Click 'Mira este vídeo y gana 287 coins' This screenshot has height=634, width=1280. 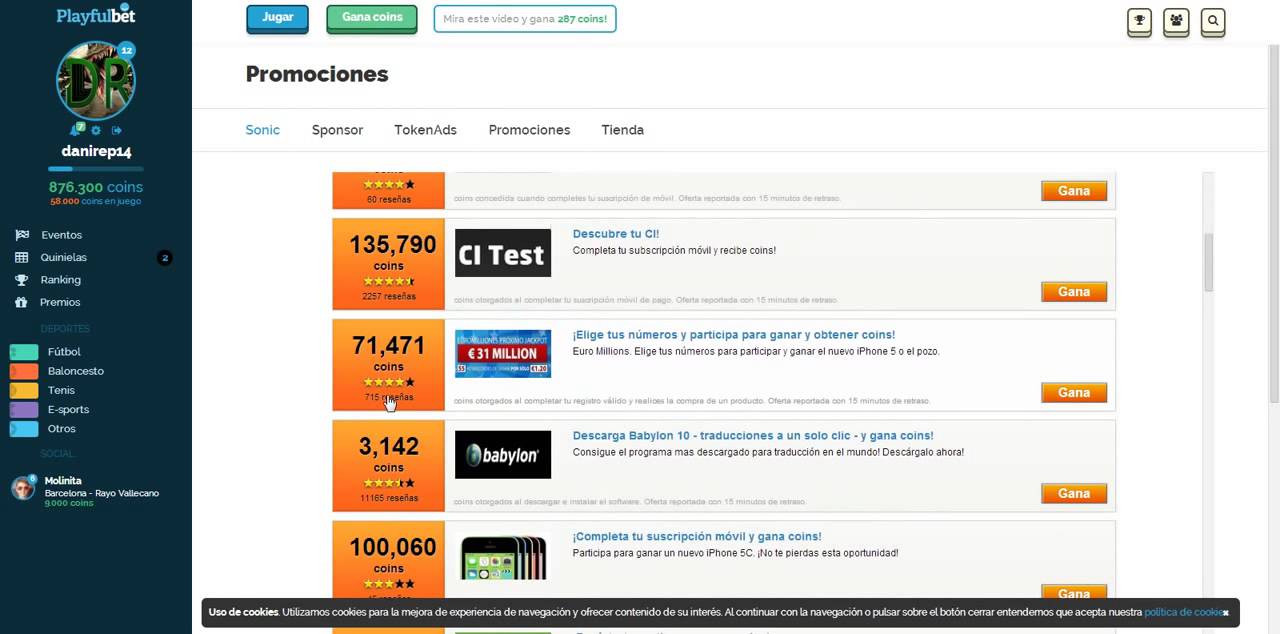click(x=525, y=19)
